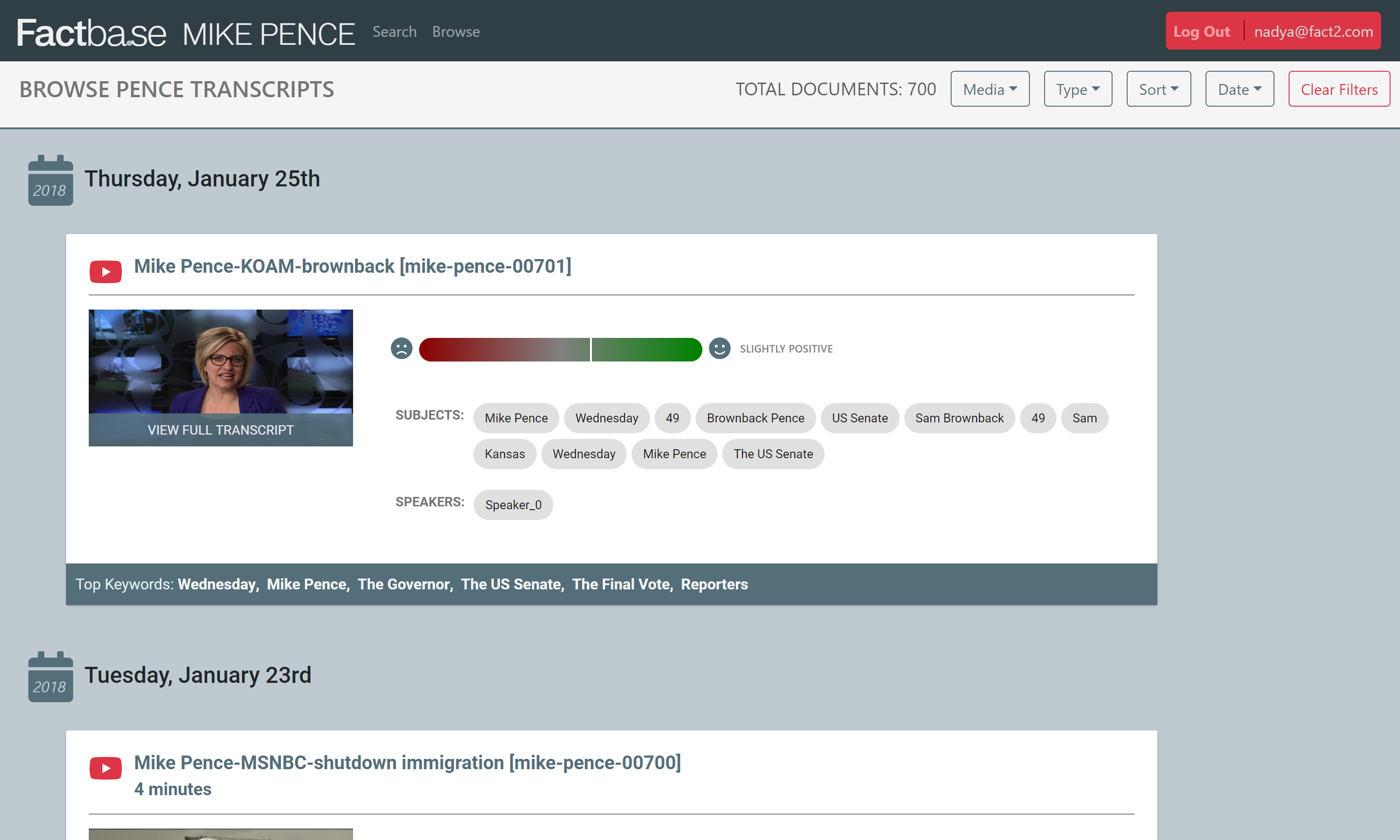
Task: Click the sentiment gradient bar
Action: [x=560, y=349]
